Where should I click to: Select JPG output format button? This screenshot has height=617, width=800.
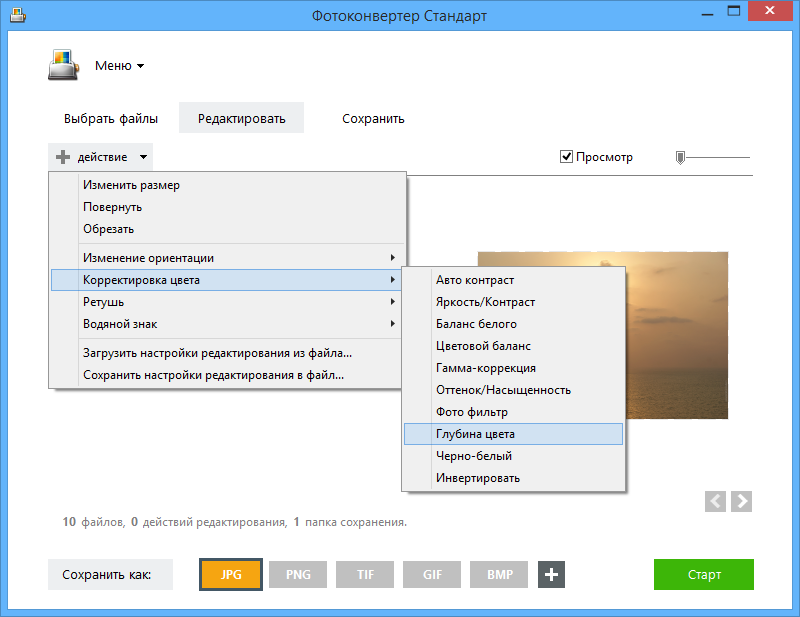pyautogui.click(x=231, y=574)
